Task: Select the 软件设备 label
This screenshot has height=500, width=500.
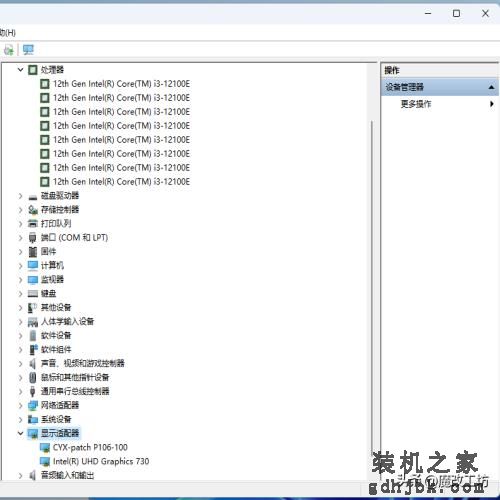Action: pos(56,335)
